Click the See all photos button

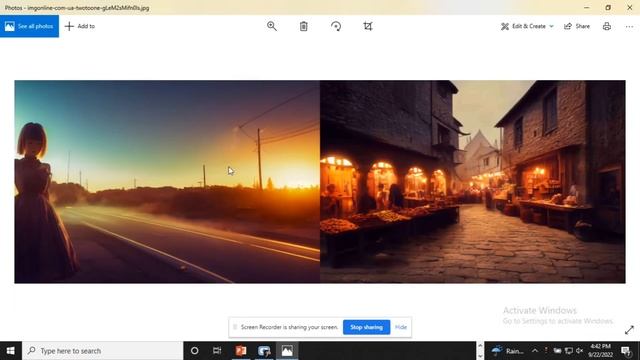click(29, 26)
